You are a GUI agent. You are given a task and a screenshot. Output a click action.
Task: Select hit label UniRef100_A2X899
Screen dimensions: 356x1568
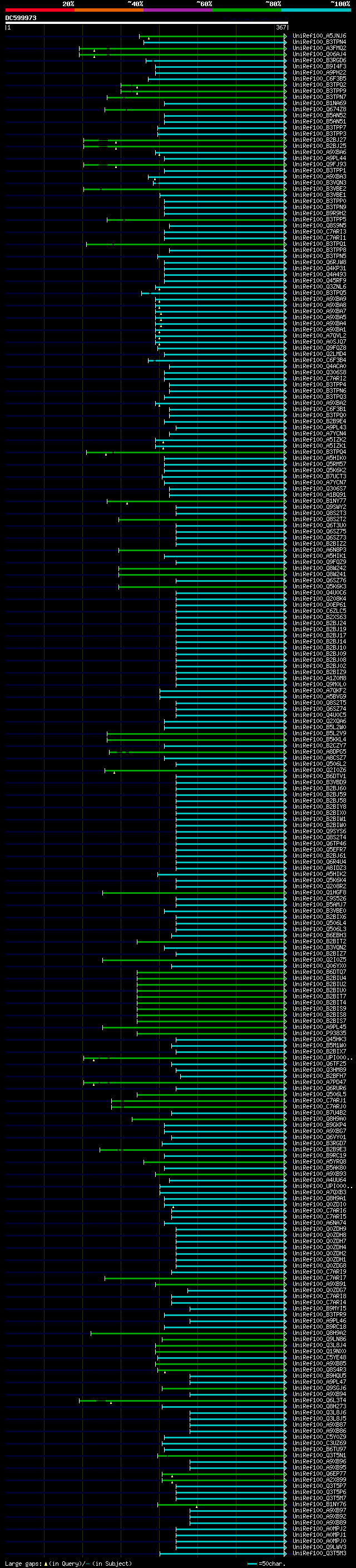coord(319,1480)
